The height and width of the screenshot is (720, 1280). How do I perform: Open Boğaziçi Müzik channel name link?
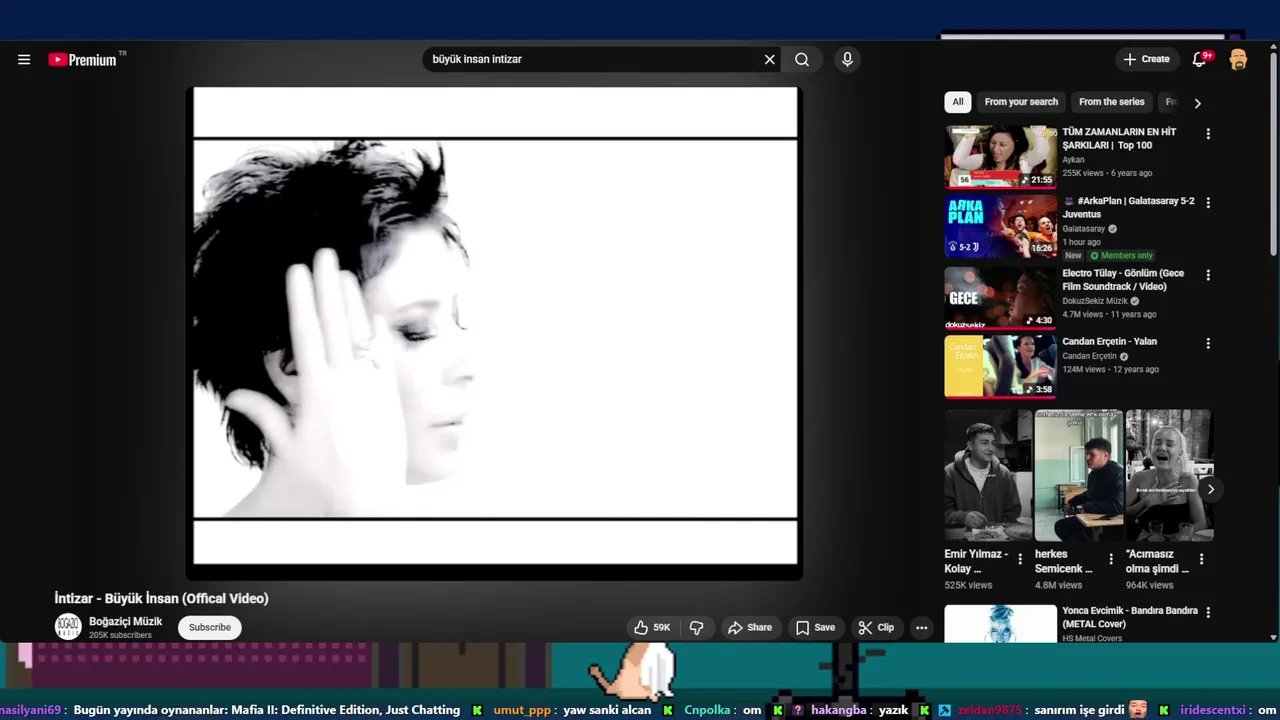[125, 621]
